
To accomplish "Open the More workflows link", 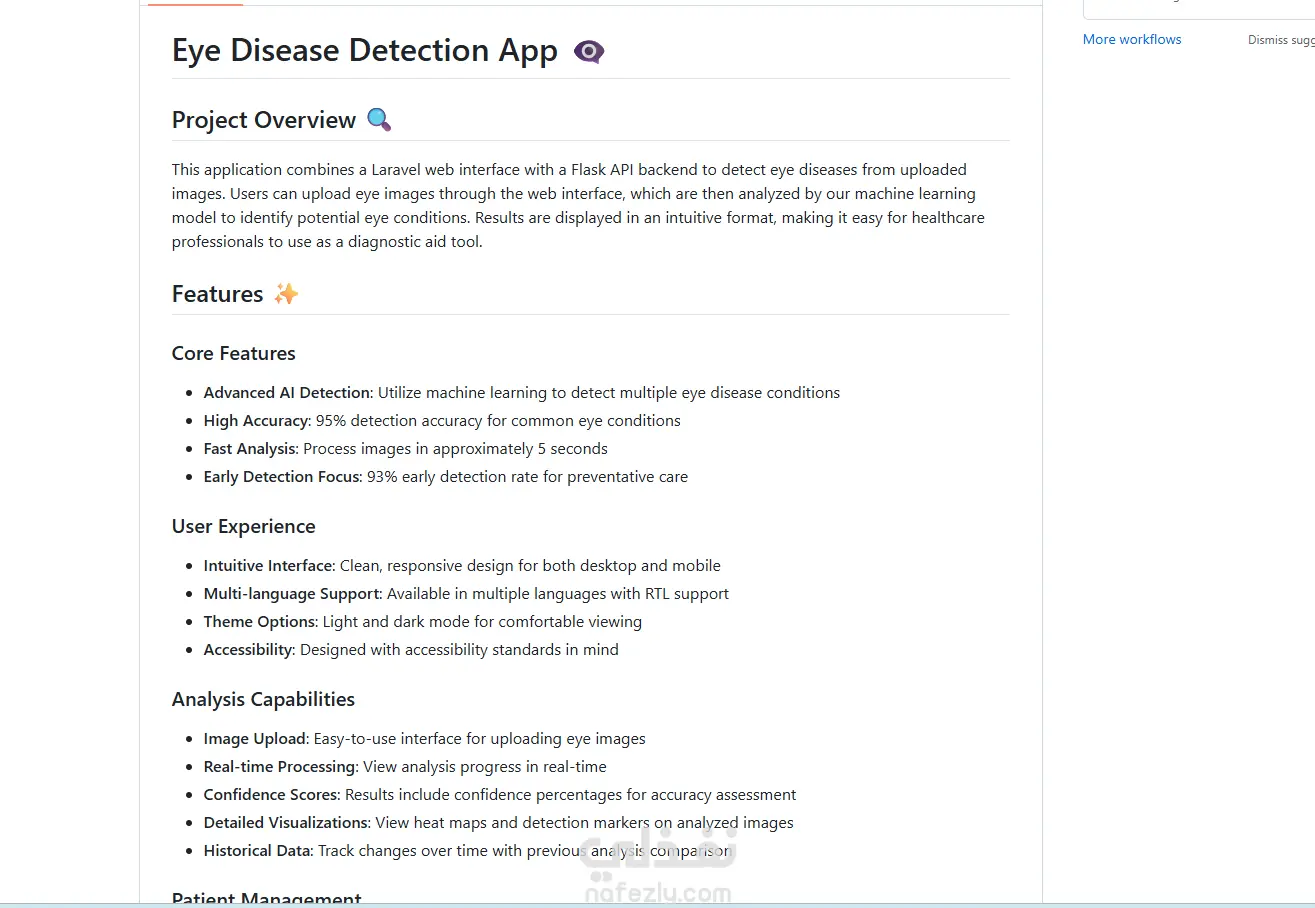I will [x=1132, y=40].
